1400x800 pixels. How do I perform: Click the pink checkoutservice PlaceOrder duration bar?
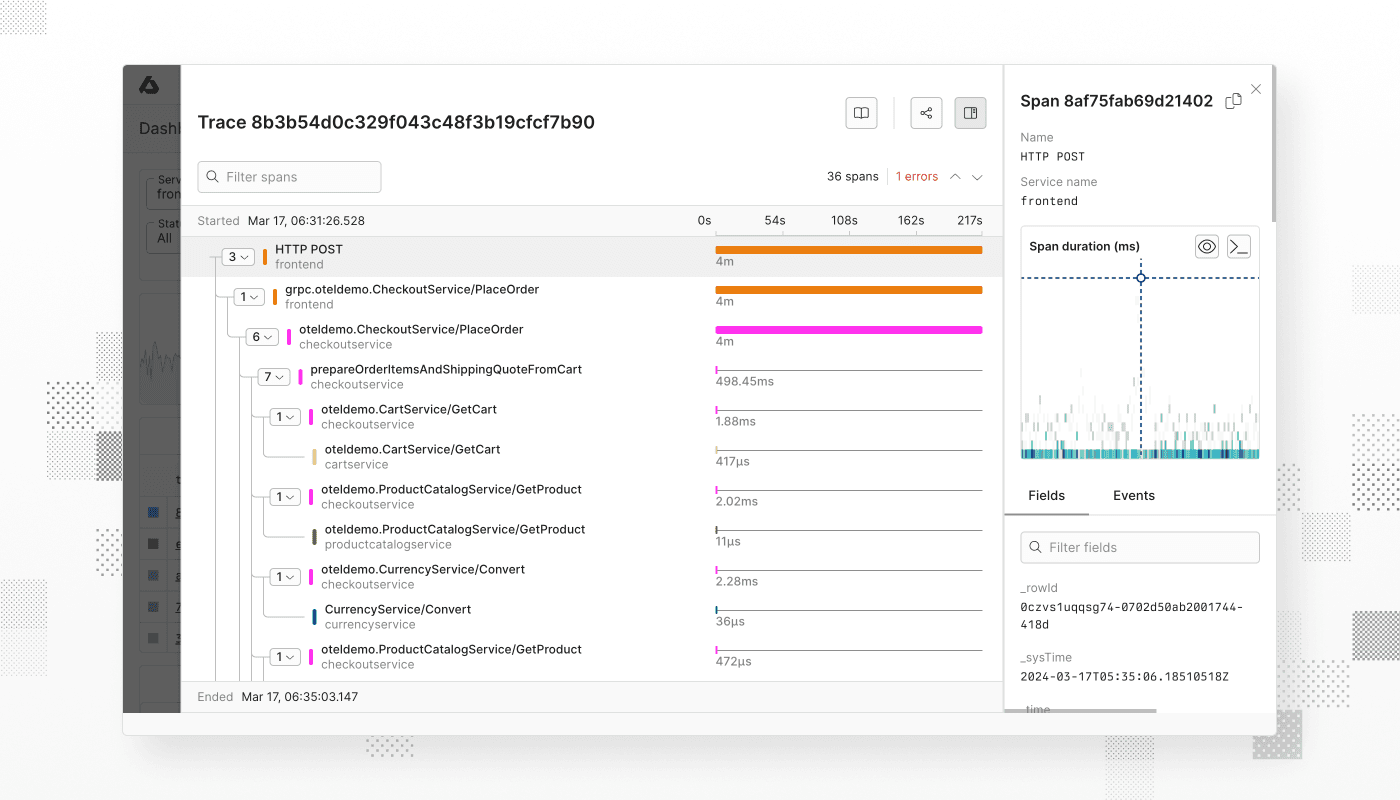(x=848, y=330)
